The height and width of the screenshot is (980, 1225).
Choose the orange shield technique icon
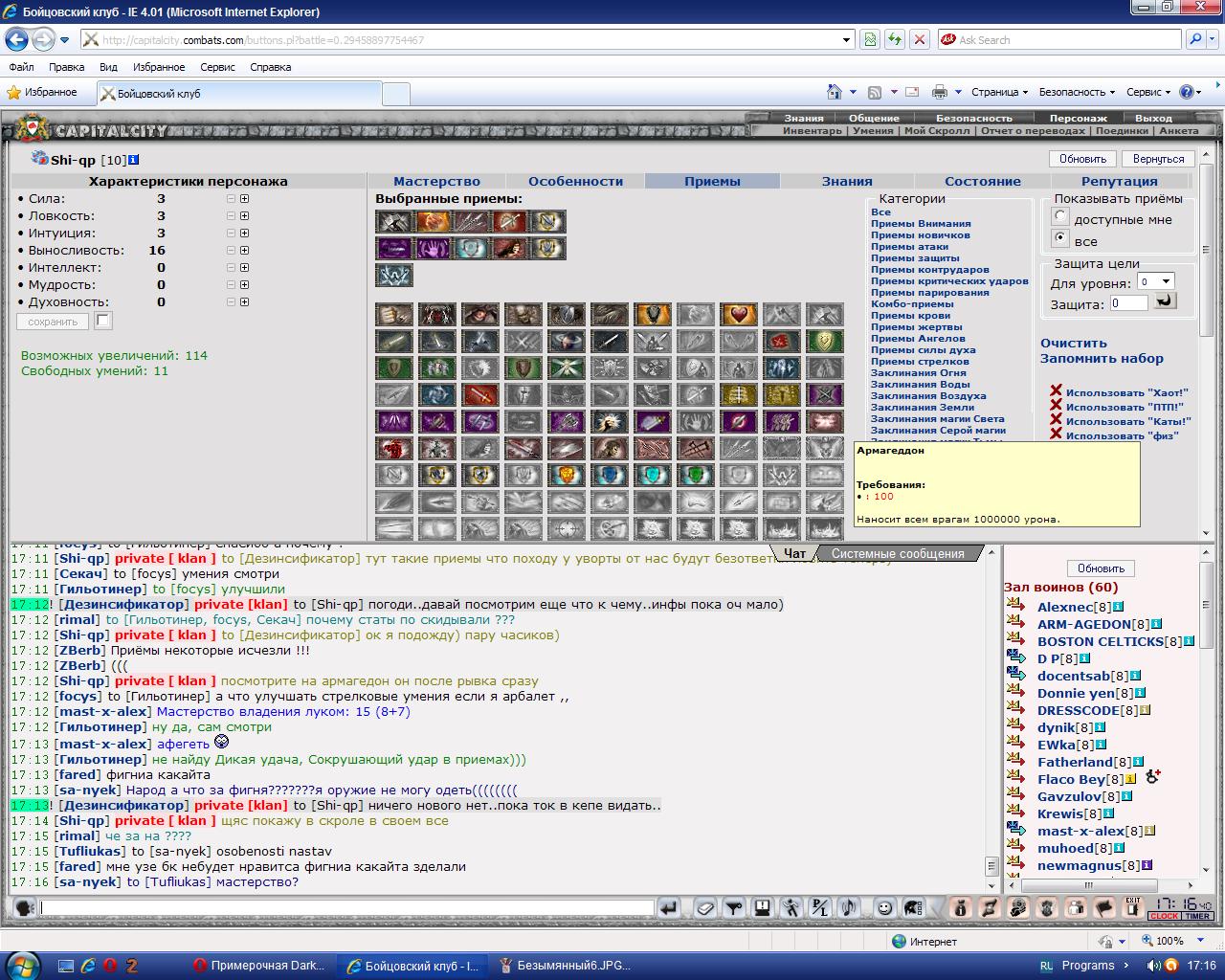coord(652,315)
